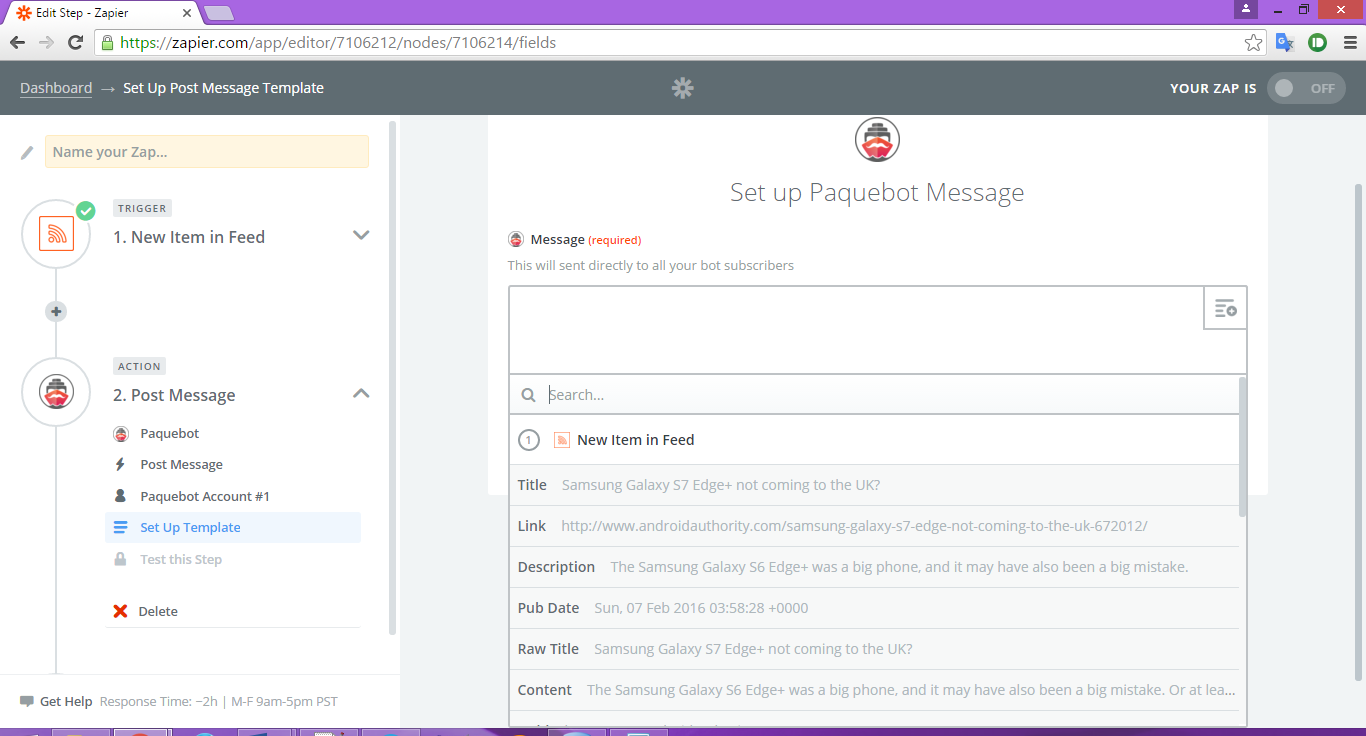Click Delete in the action step list

coord(158,611)
